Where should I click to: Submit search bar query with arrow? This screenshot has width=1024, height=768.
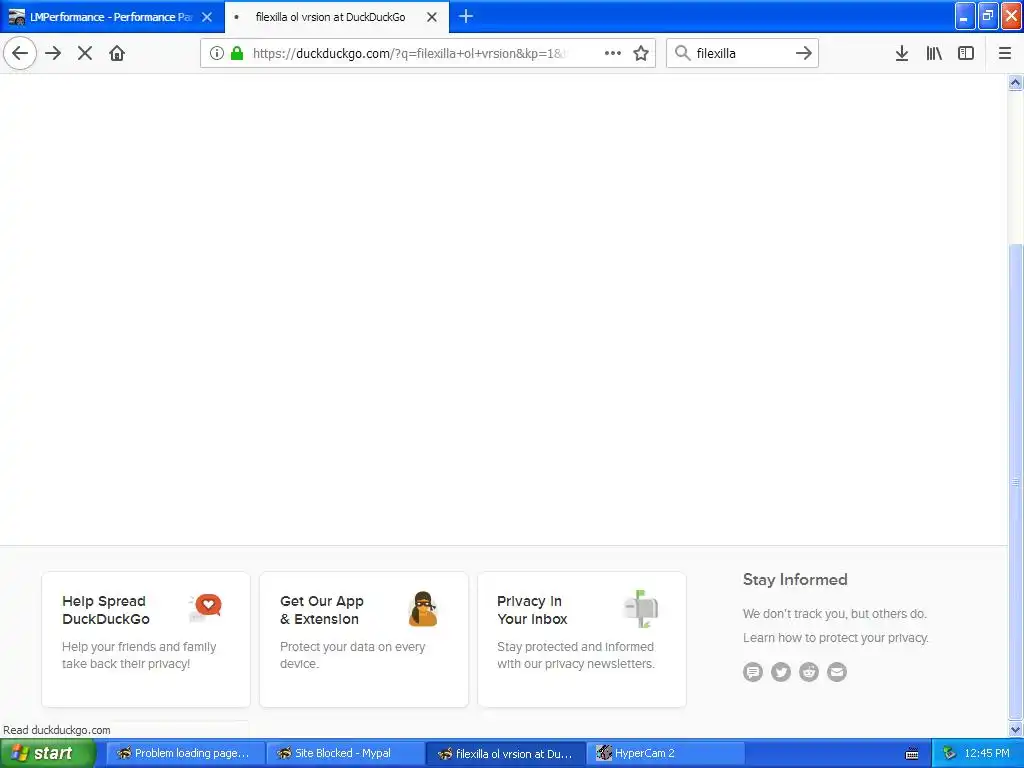(804, 53)
